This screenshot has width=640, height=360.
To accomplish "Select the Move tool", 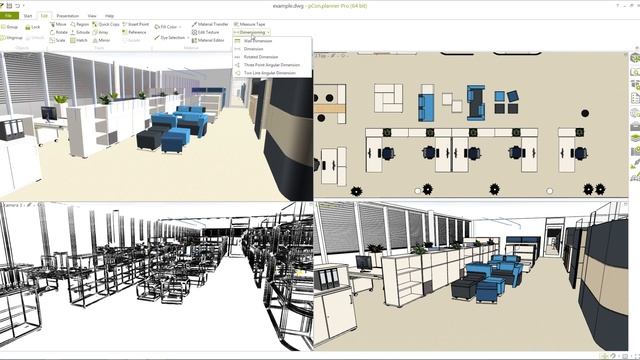I will pyautogui.click(x=58, y=24).
